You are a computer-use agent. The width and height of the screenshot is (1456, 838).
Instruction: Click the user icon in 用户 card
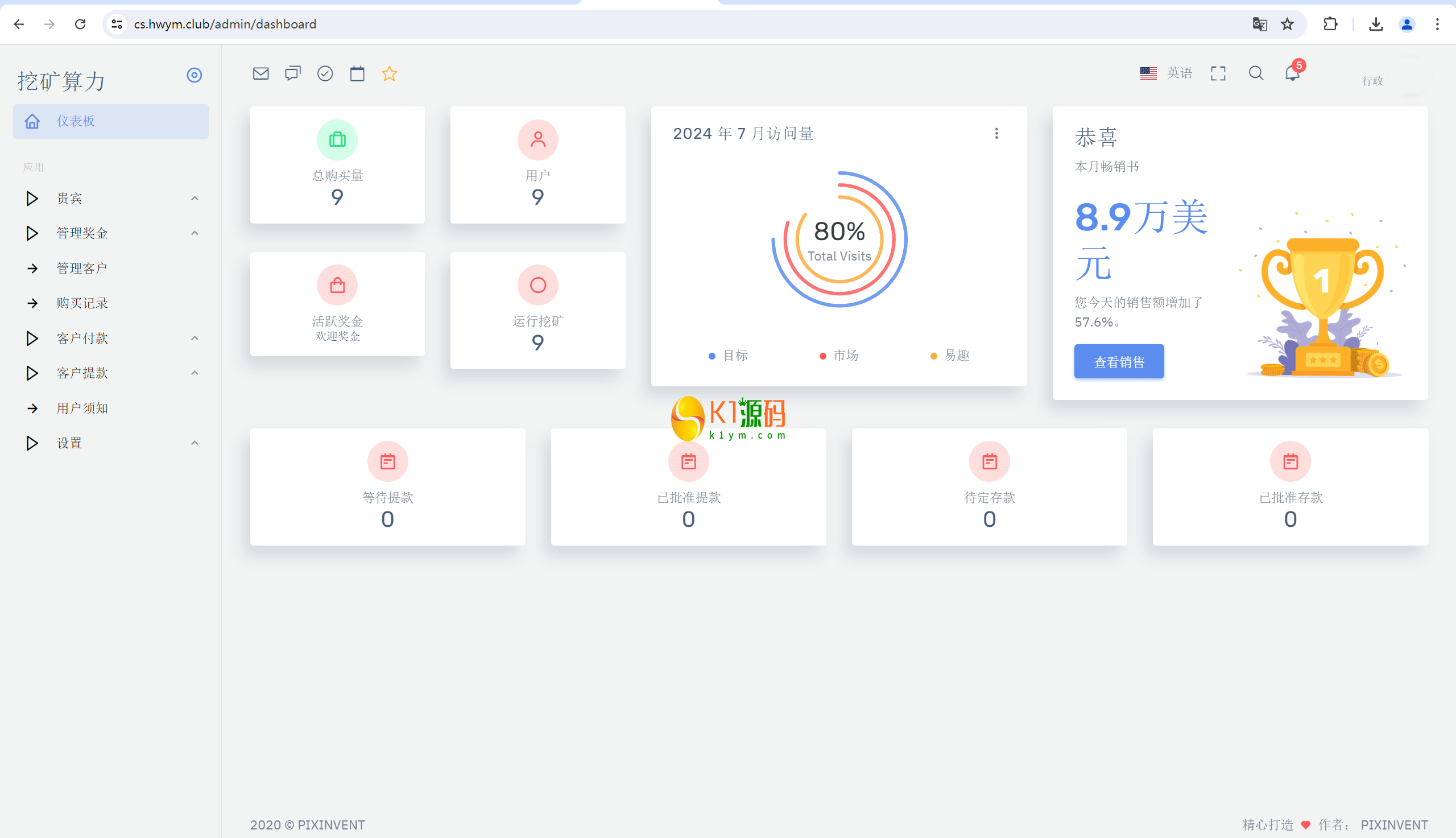click(538, 140)
